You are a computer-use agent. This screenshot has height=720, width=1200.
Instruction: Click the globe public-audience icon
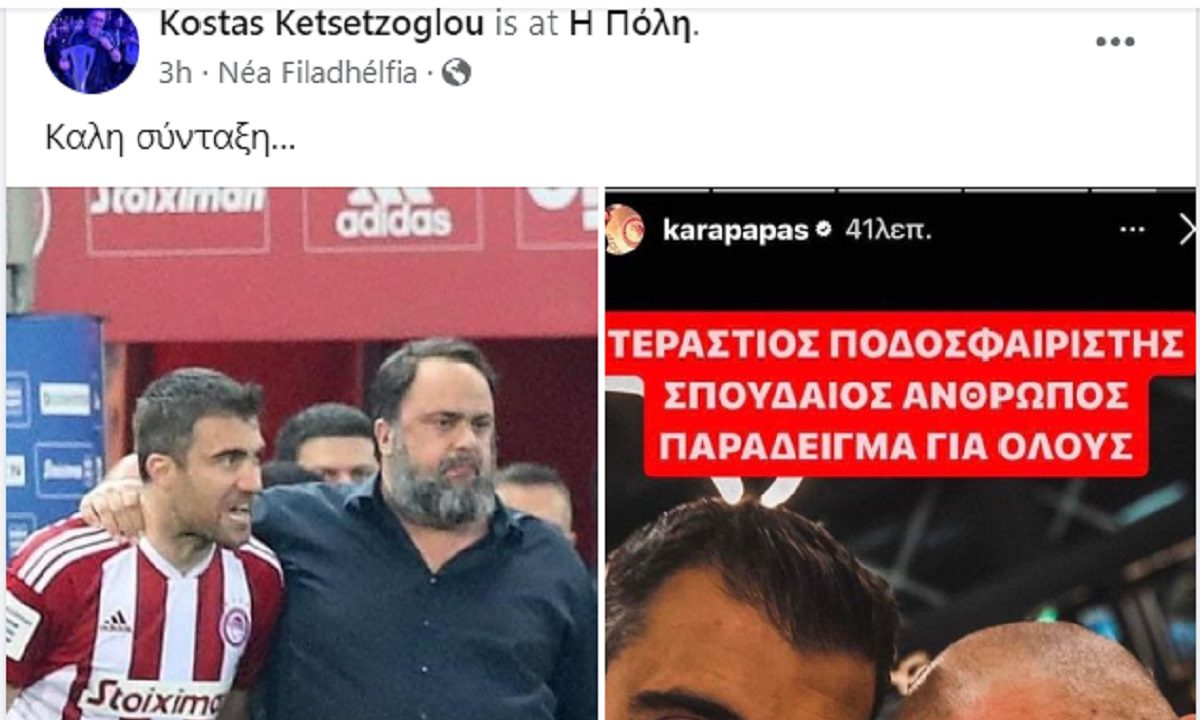456,73
